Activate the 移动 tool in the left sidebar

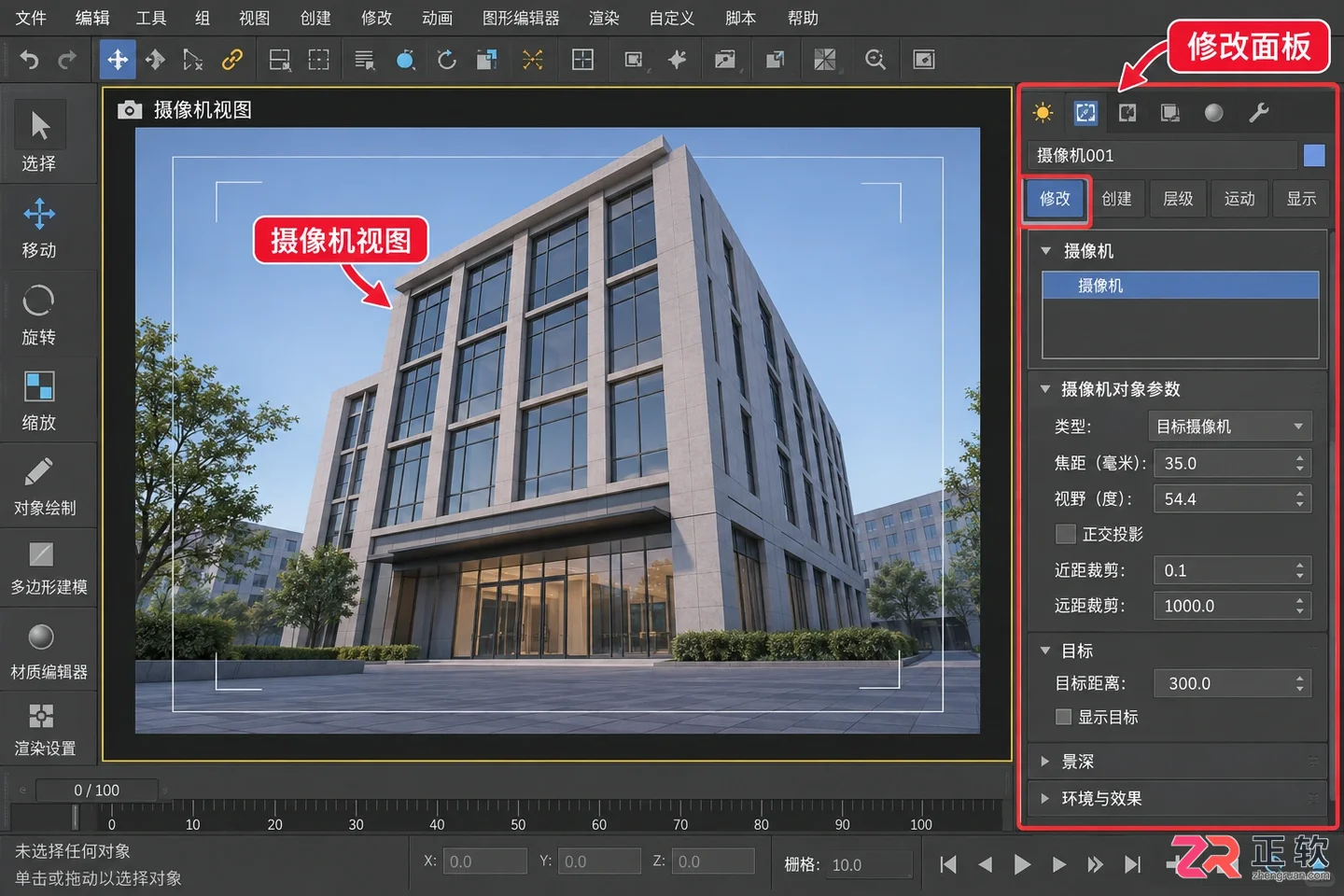[39, 227]
